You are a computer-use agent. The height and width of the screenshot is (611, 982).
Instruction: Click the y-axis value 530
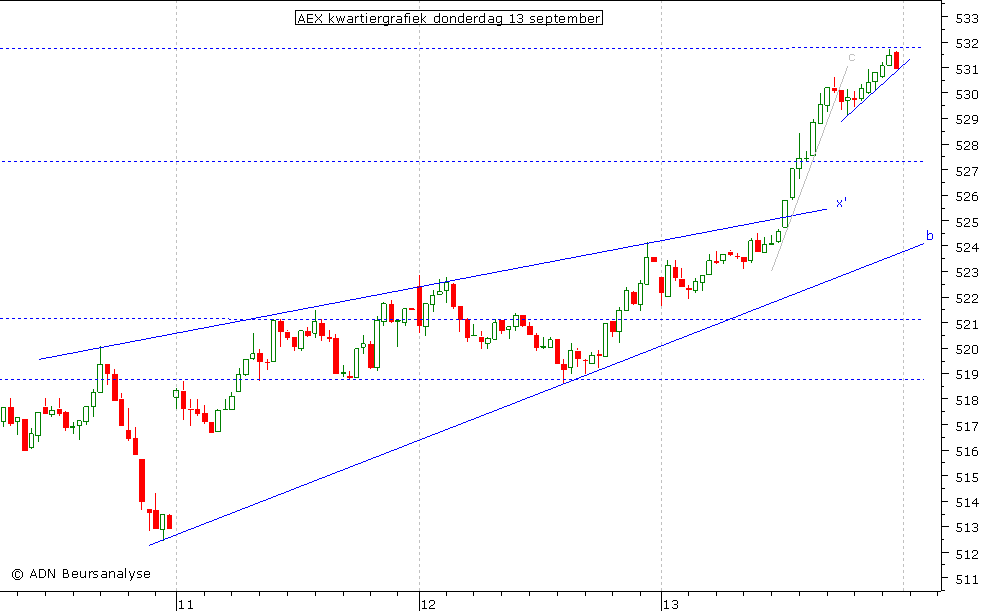[967, 95]
